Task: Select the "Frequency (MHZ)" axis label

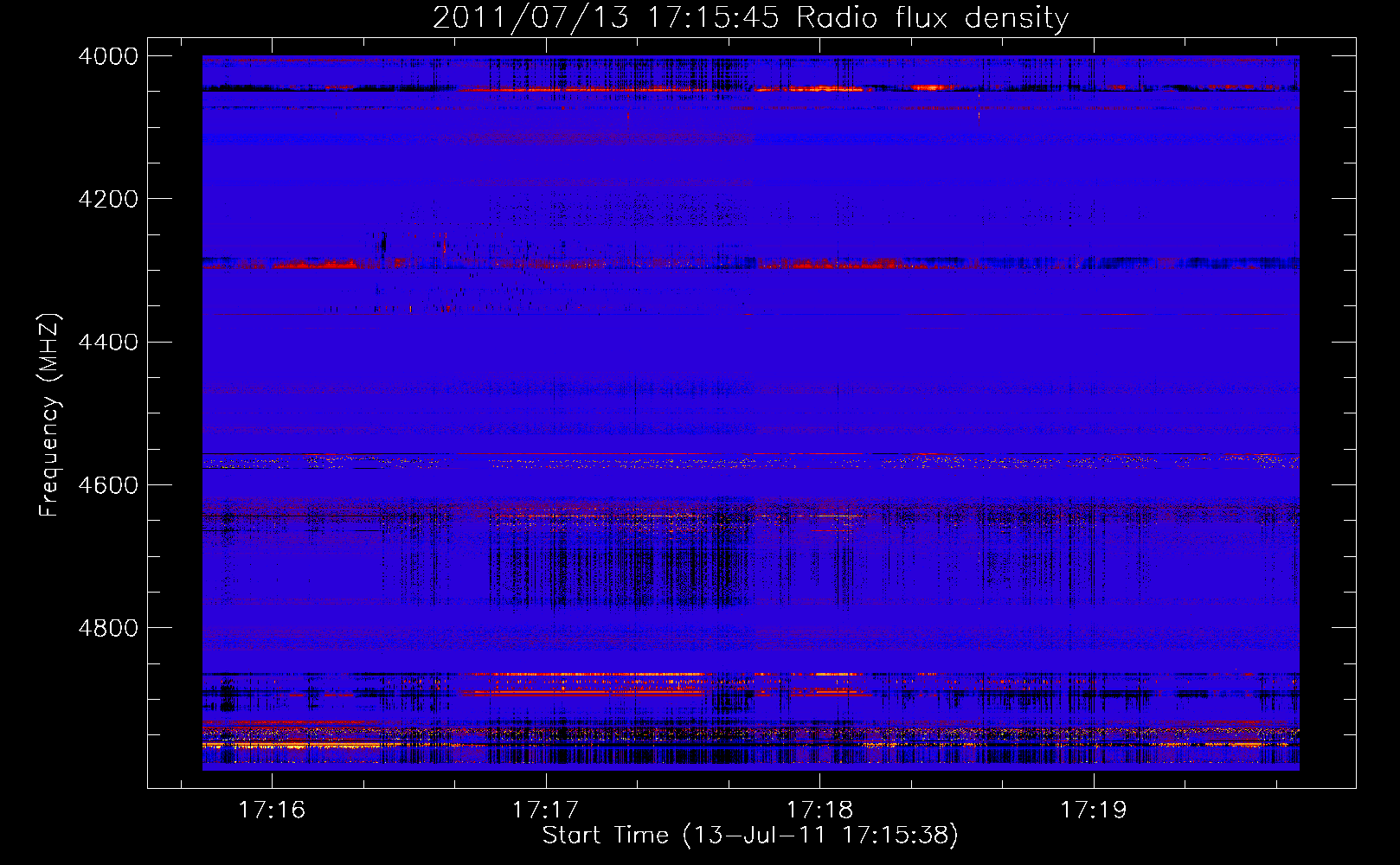Action: point(50,415)
